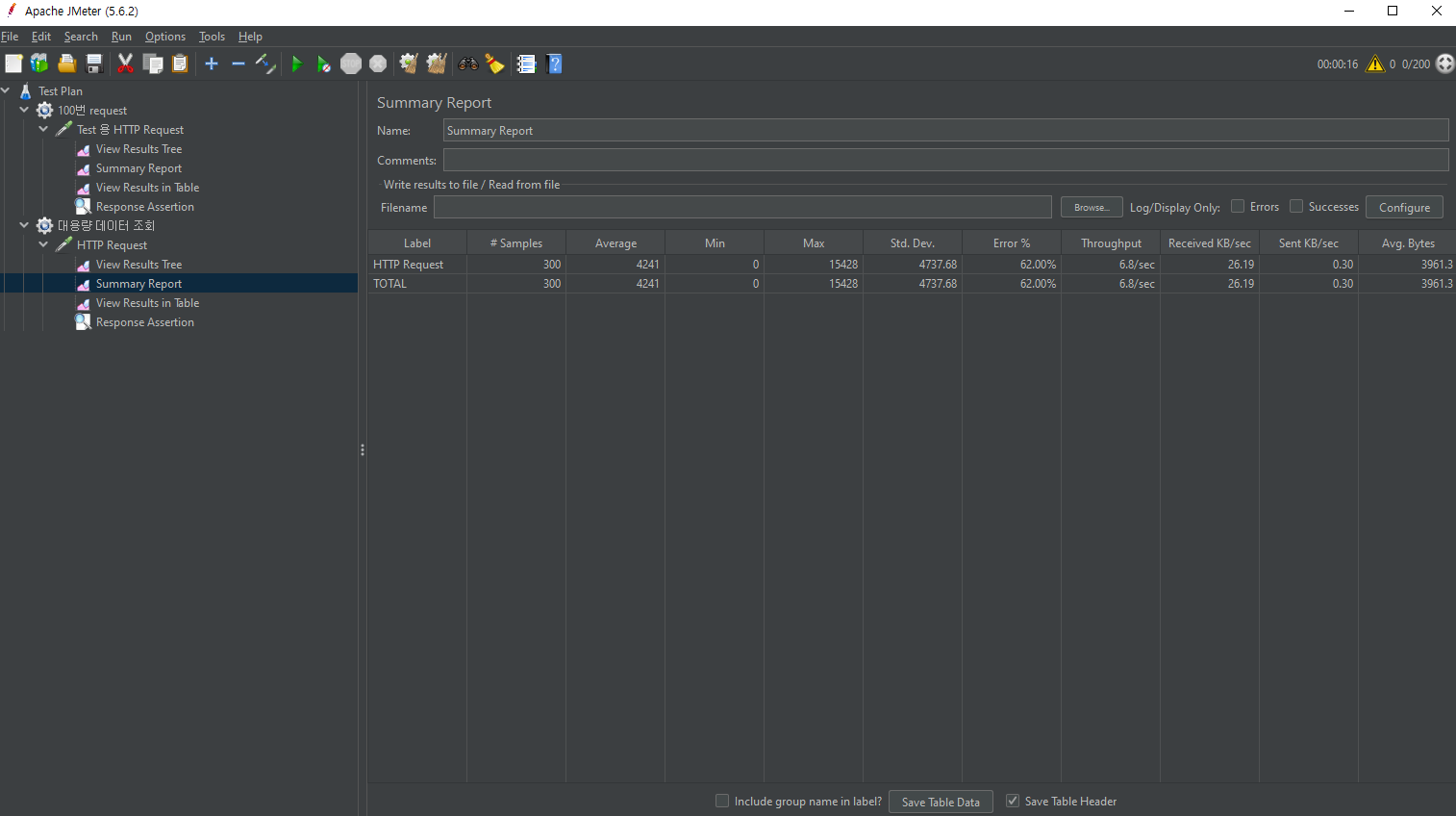Copy the selected element via toolbar
The height and width of the screenshot is (816, 1456).
(x=152, y=64)
